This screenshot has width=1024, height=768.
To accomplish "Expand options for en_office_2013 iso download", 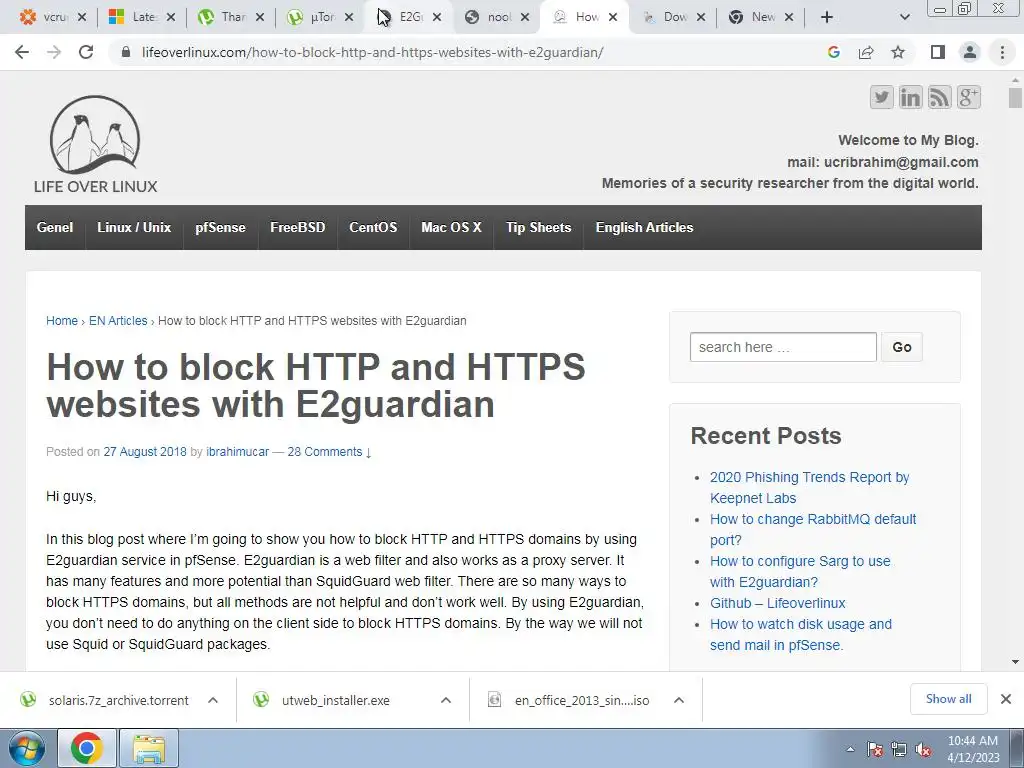I will tap(679, 700).
